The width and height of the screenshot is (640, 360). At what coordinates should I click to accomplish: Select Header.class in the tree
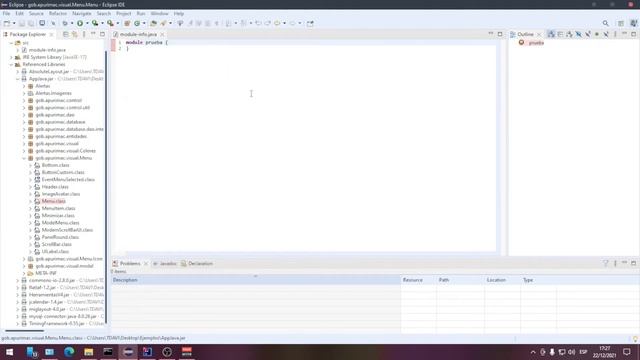click(x=55, y=187)
